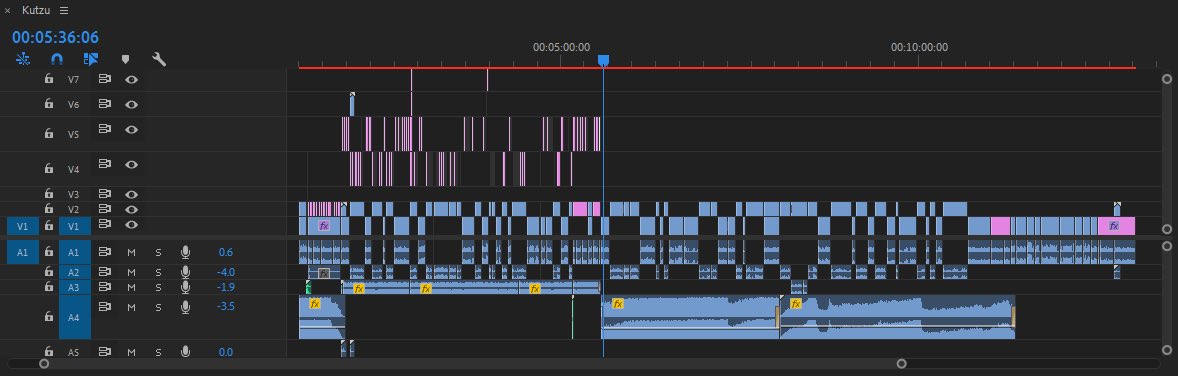Toggle lock on track V6
This screenshot has width=1178, height=376.
coord(49,104)
